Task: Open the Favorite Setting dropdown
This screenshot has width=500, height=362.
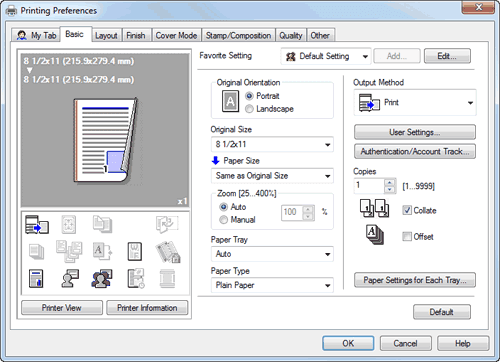Action: tap(325, 56)
